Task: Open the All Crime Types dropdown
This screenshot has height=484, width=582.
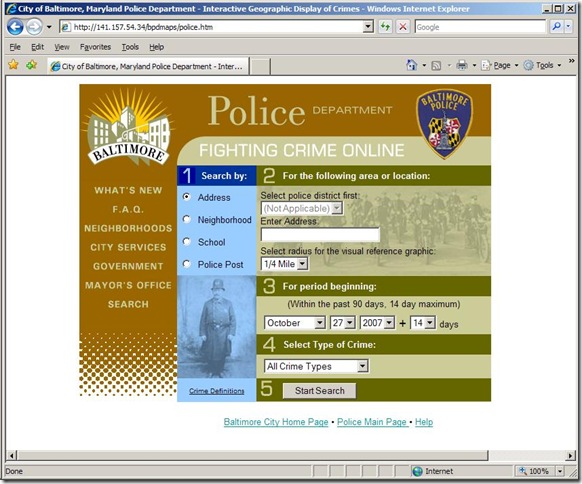Action: click(x=316, y=366)
